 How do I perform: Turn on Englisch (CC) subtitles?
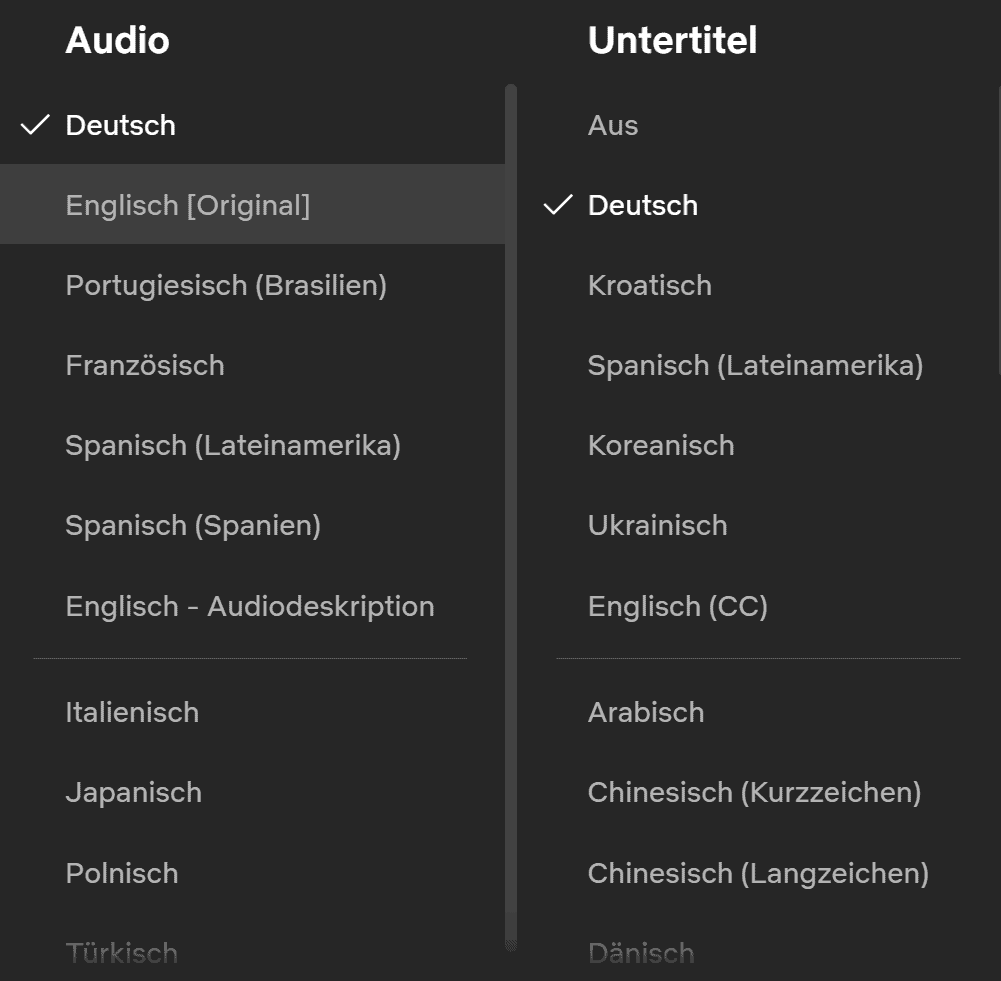pos(677,606)
